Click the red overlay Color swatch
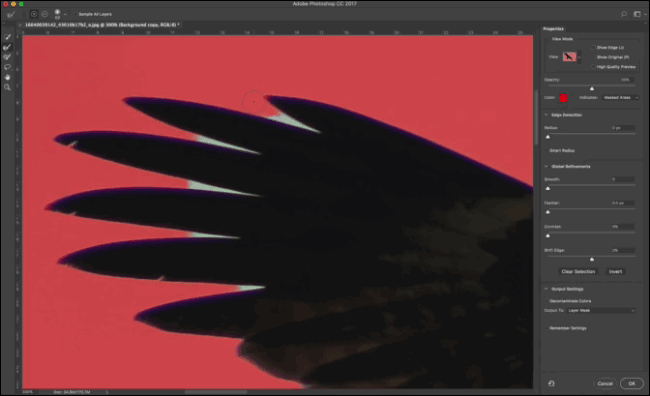Viewport: 650px width, 396px height. (563, 98)
